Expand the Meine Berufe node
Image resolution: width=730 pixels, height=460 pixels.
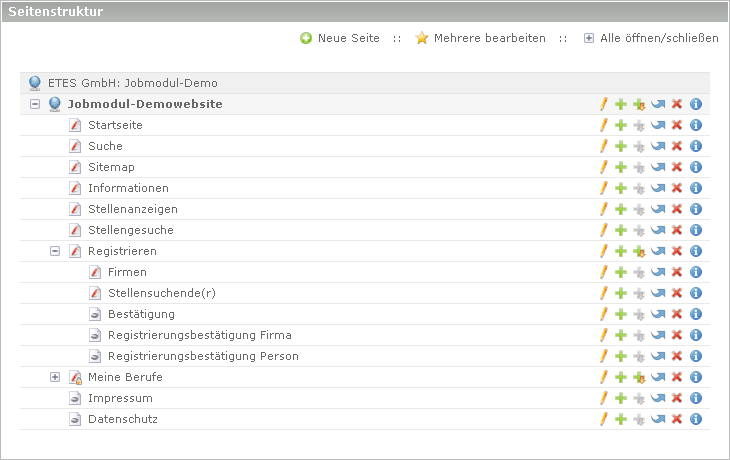55,377
